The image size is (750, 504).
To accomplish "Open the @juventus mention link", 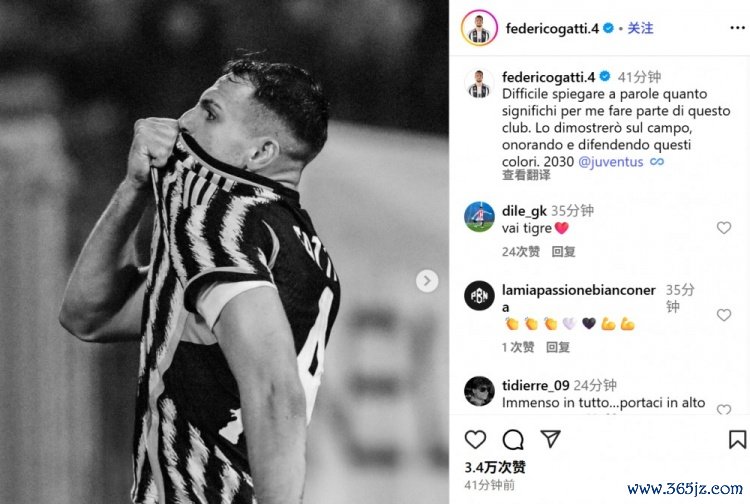I will [x=611, y=162].
